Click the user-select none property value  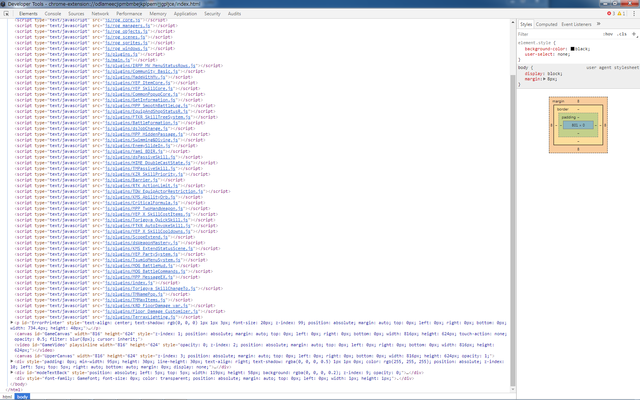564,54
